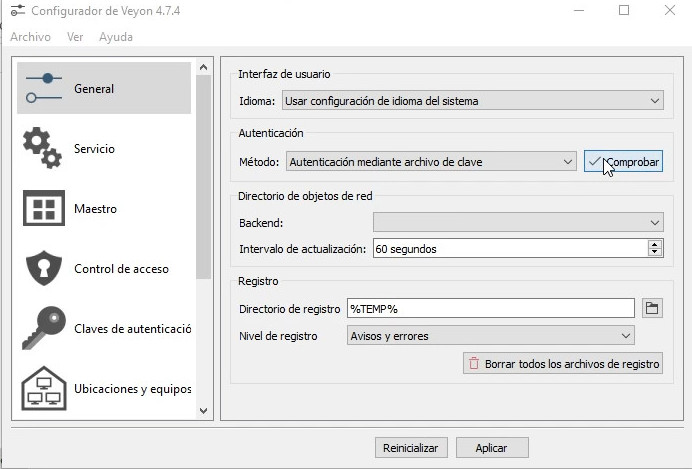This screenshot has width=692, height=469.
Task: Increase the update interval with up arrow
Action: [x=655, y=244]
